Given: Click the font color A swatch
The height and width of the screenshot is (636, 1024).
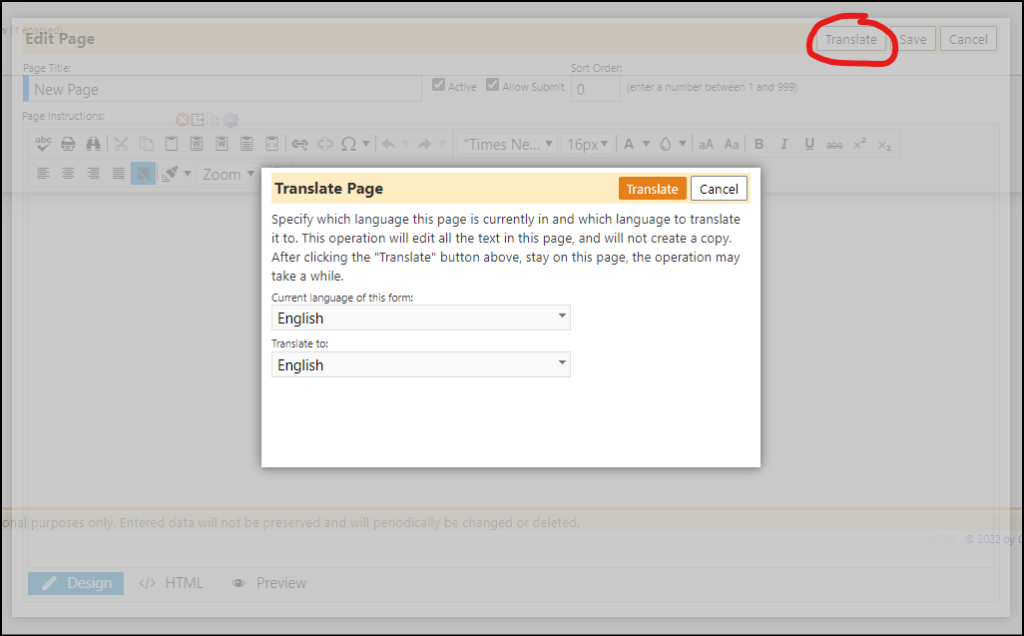Looking at the screenshot, I should point(629,144).
